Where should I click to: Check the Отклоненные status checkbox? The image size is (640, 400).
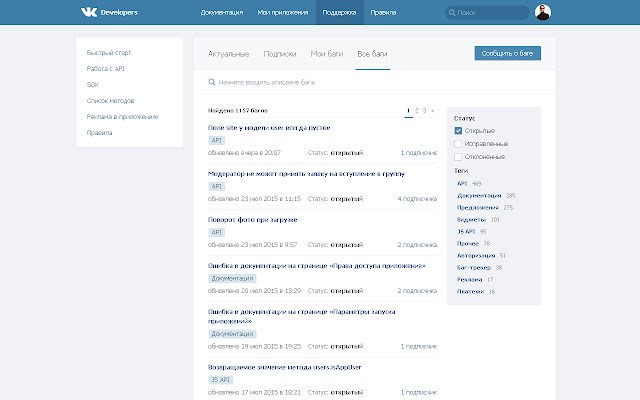[x=458, y=157]
